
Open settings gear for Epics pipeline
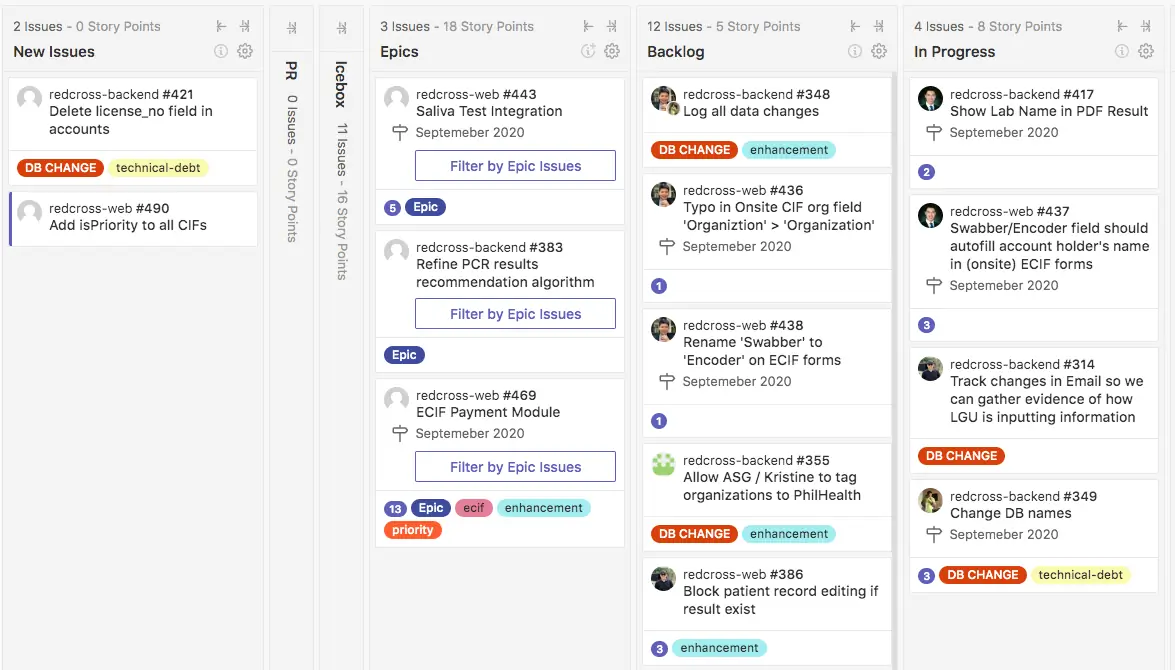(612, 51)
